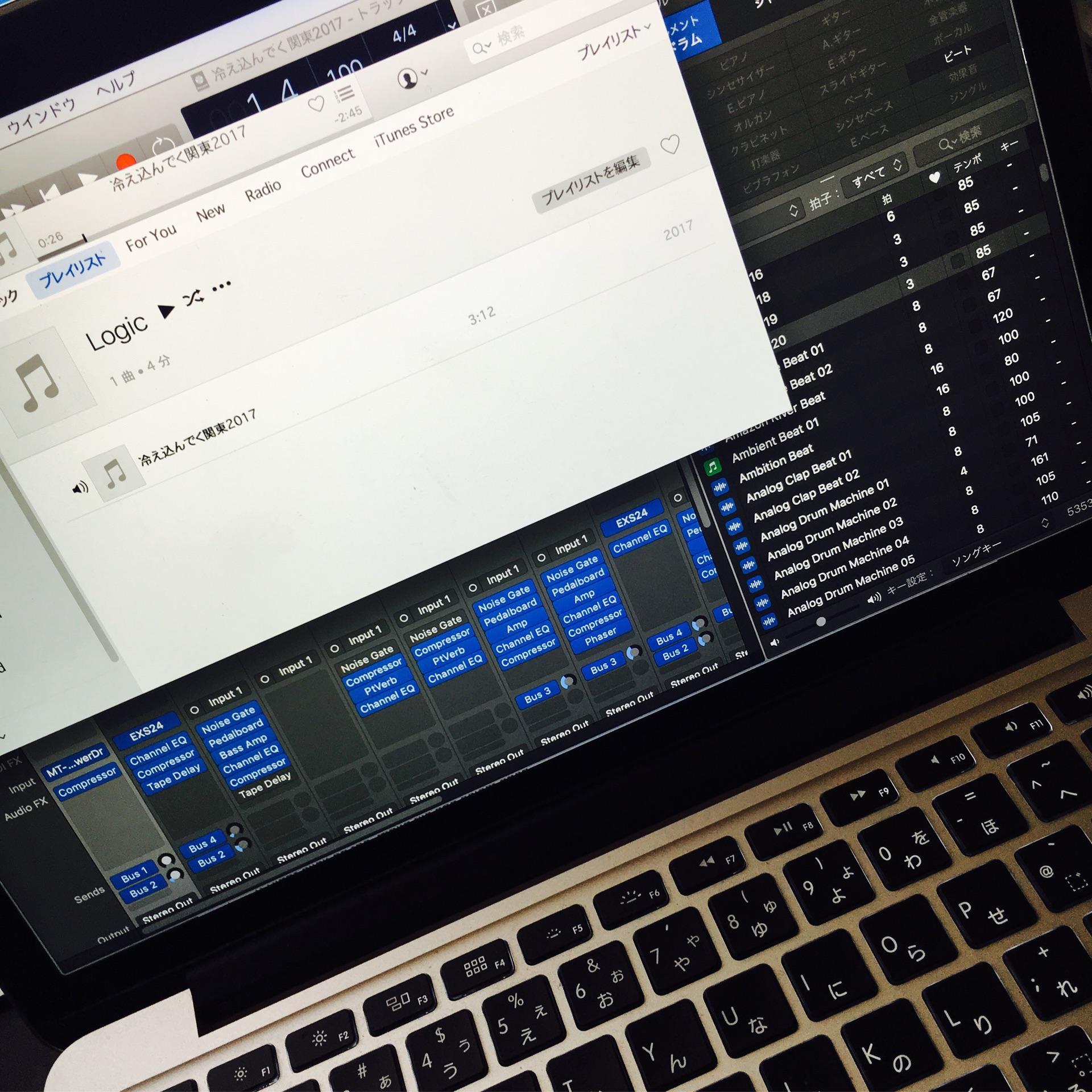Deselect the highlighted ビート filter button
The image size is (1092, 1092).
tap(958, 53)
